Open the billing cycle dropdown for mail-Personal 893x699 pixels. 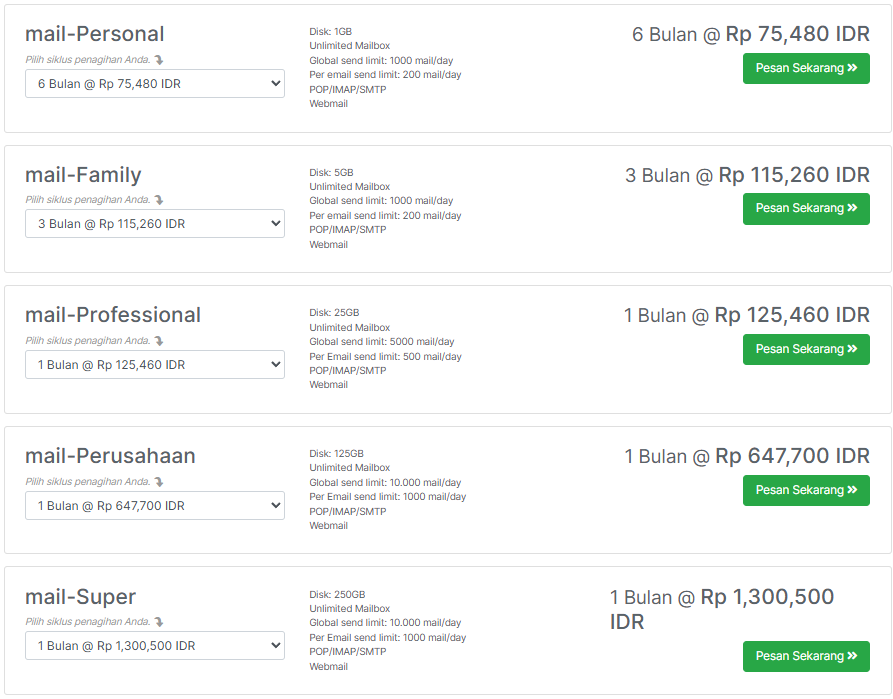(x=155, y=84)
